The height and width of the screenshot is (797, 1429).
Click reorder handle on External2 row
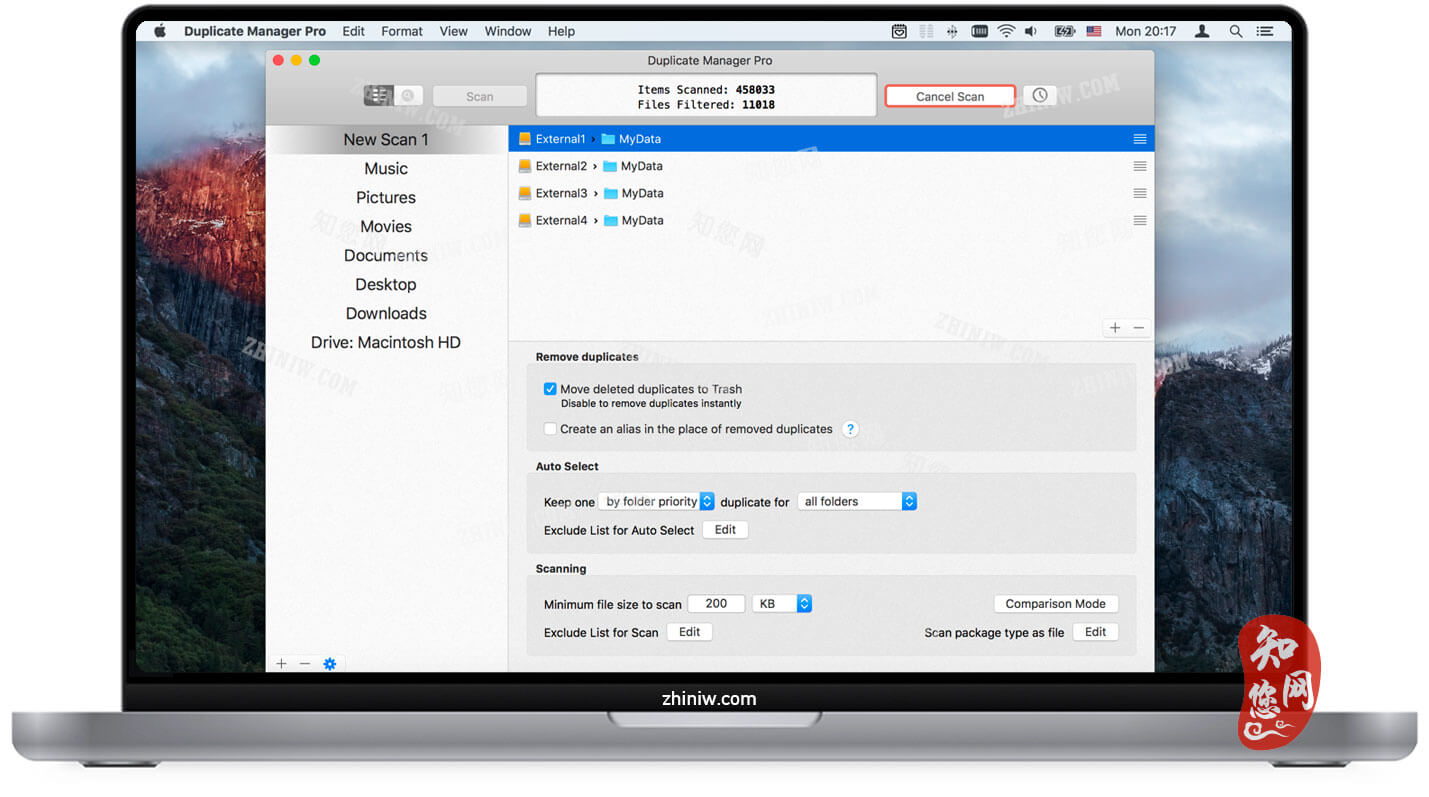[1140, 166]
